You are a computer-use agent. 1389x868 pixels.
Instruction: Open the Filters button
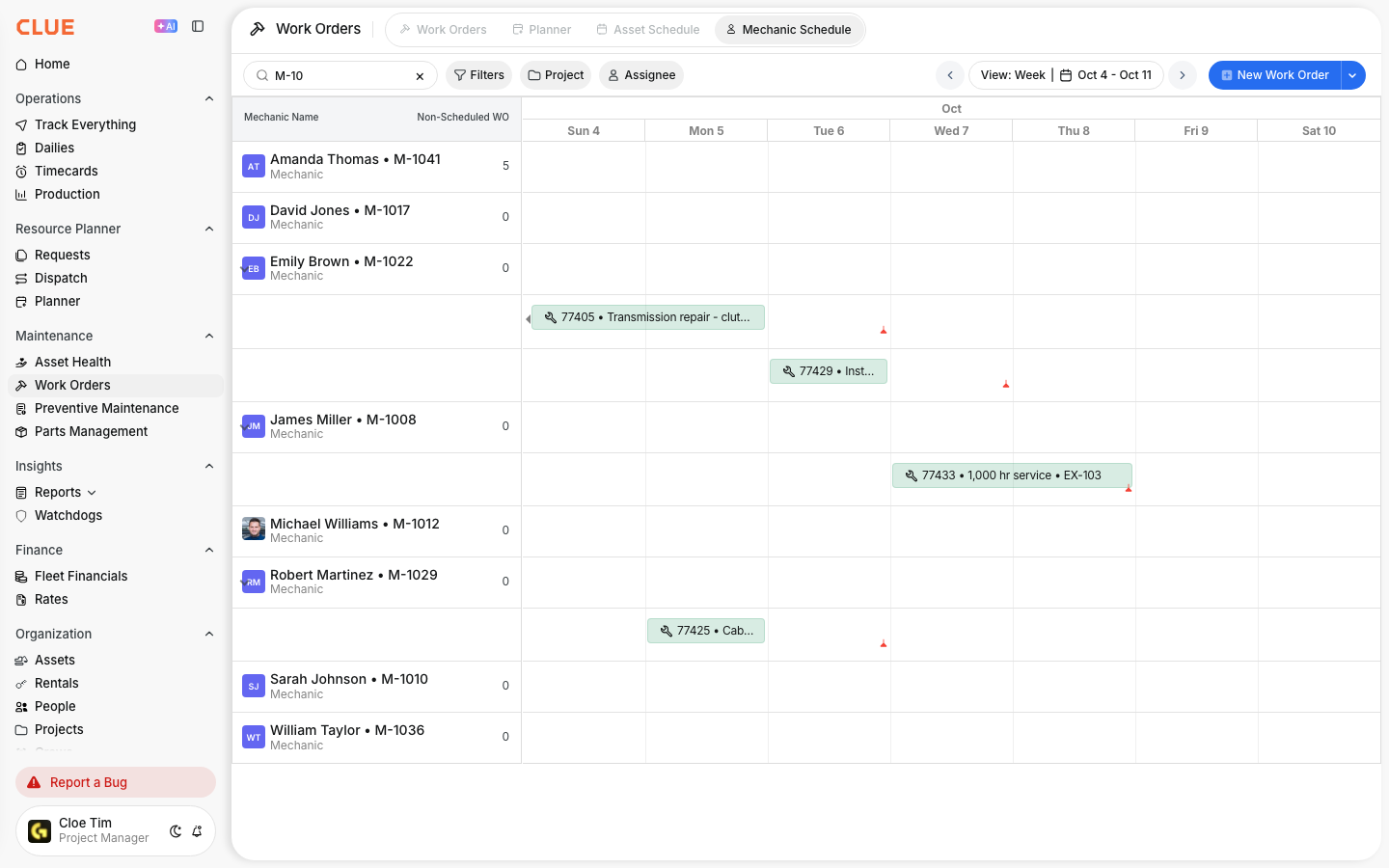click(x=479, y=75)
